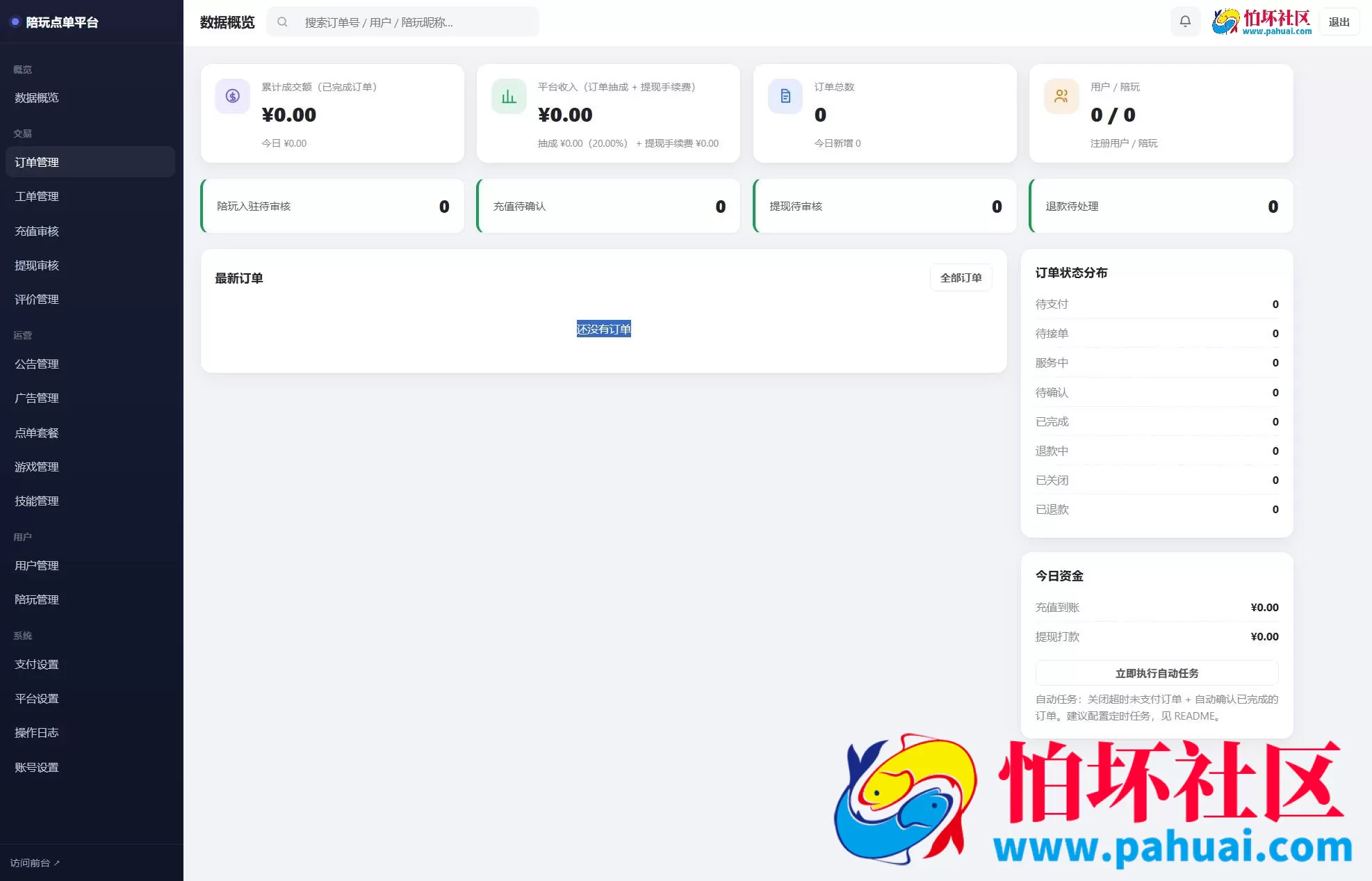Open 全部订单 from latest orders
The width and height of the screenshot is (1372, 881).
click(961, 277)
